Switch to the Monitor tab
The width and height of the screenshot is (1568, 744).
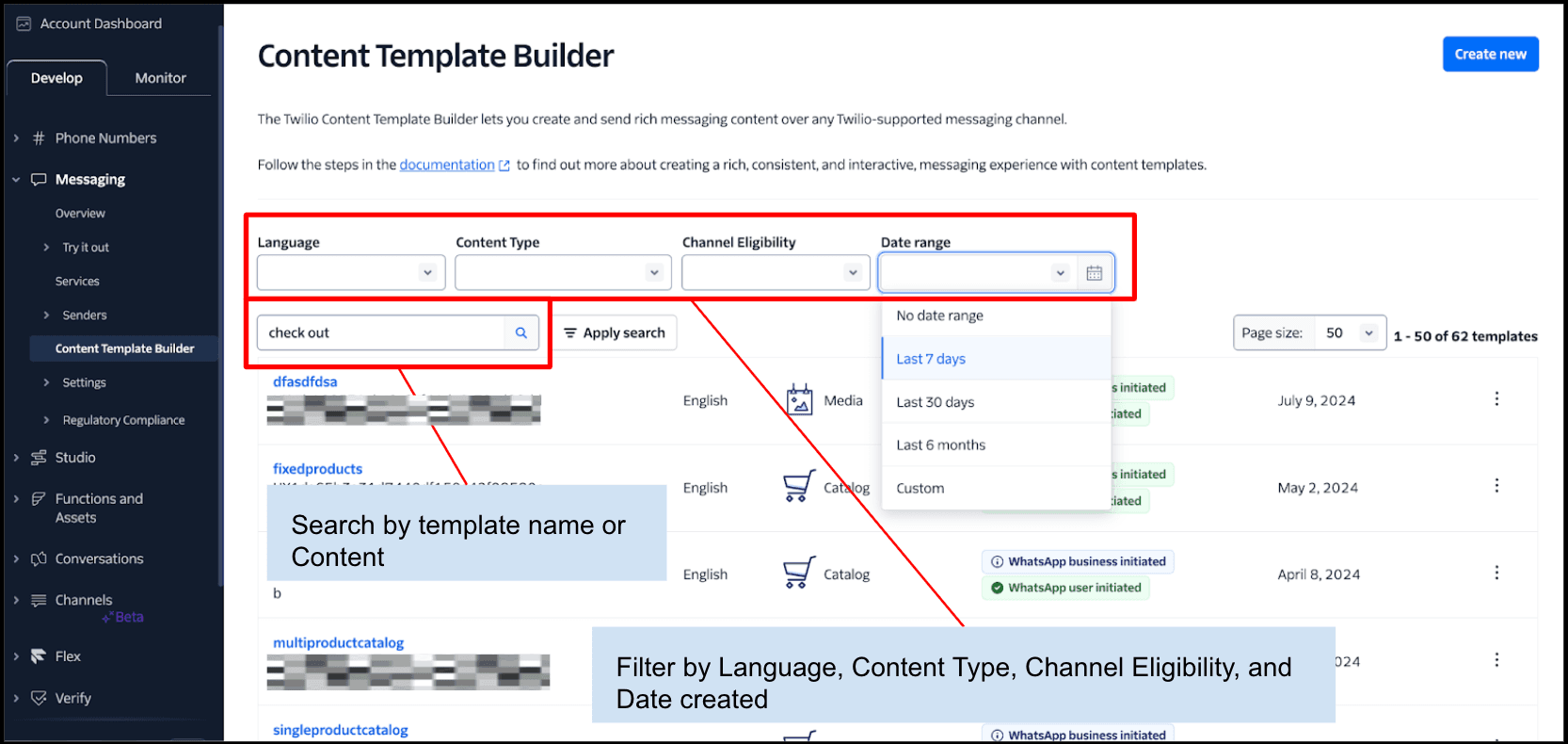click(160, 78)
